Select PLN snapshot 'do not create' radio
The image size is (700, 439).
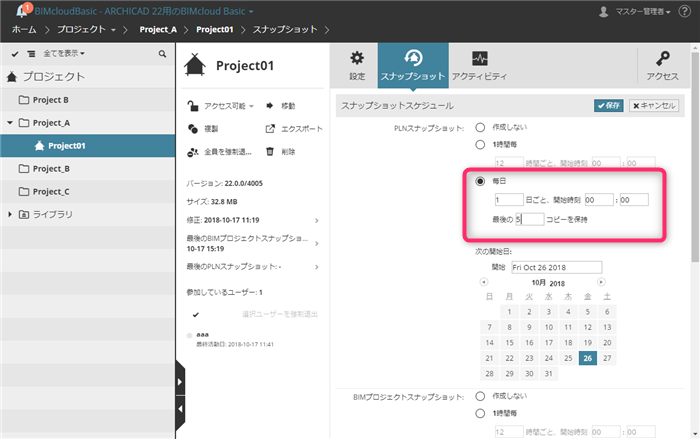480,128
